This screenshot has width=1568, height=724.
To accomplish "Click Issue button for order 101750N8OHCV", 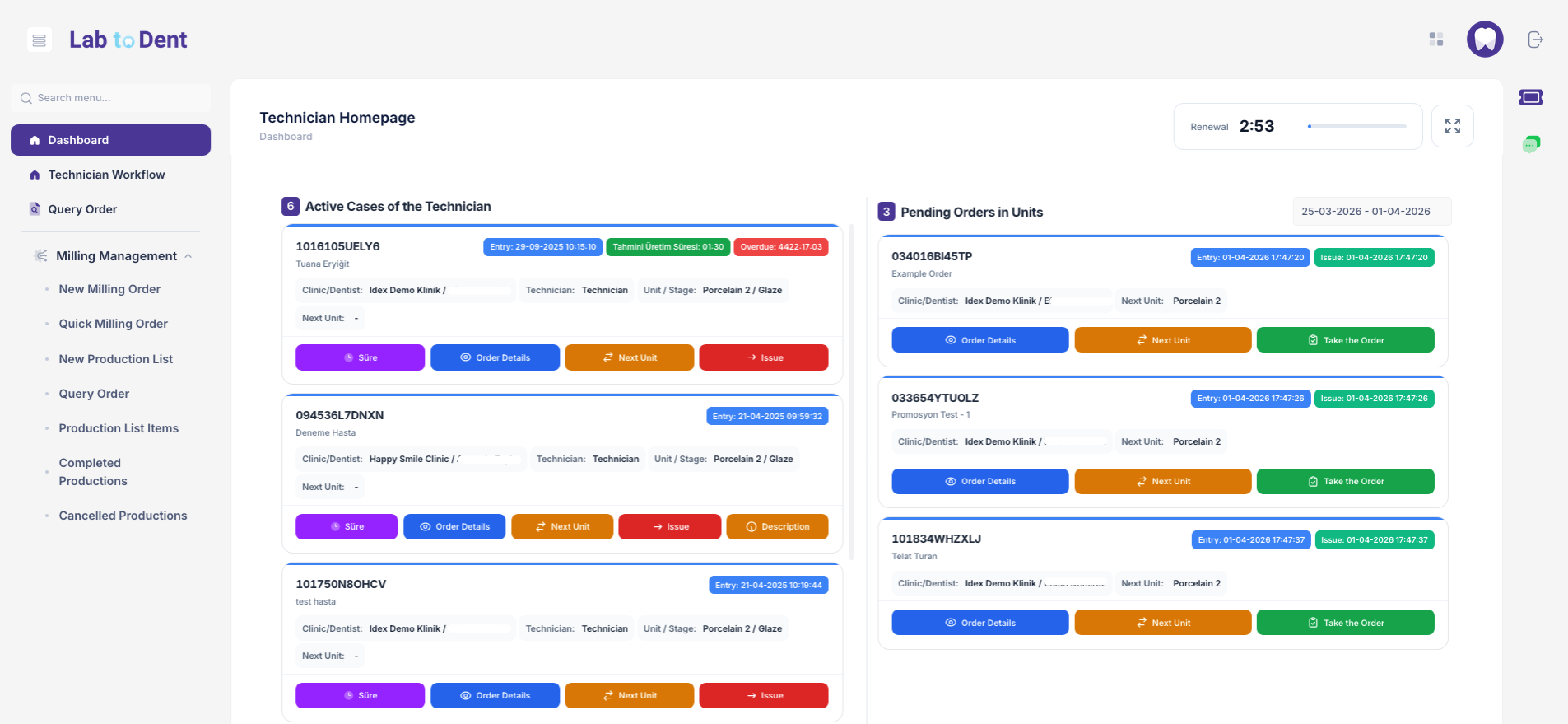I will [764, 695].
